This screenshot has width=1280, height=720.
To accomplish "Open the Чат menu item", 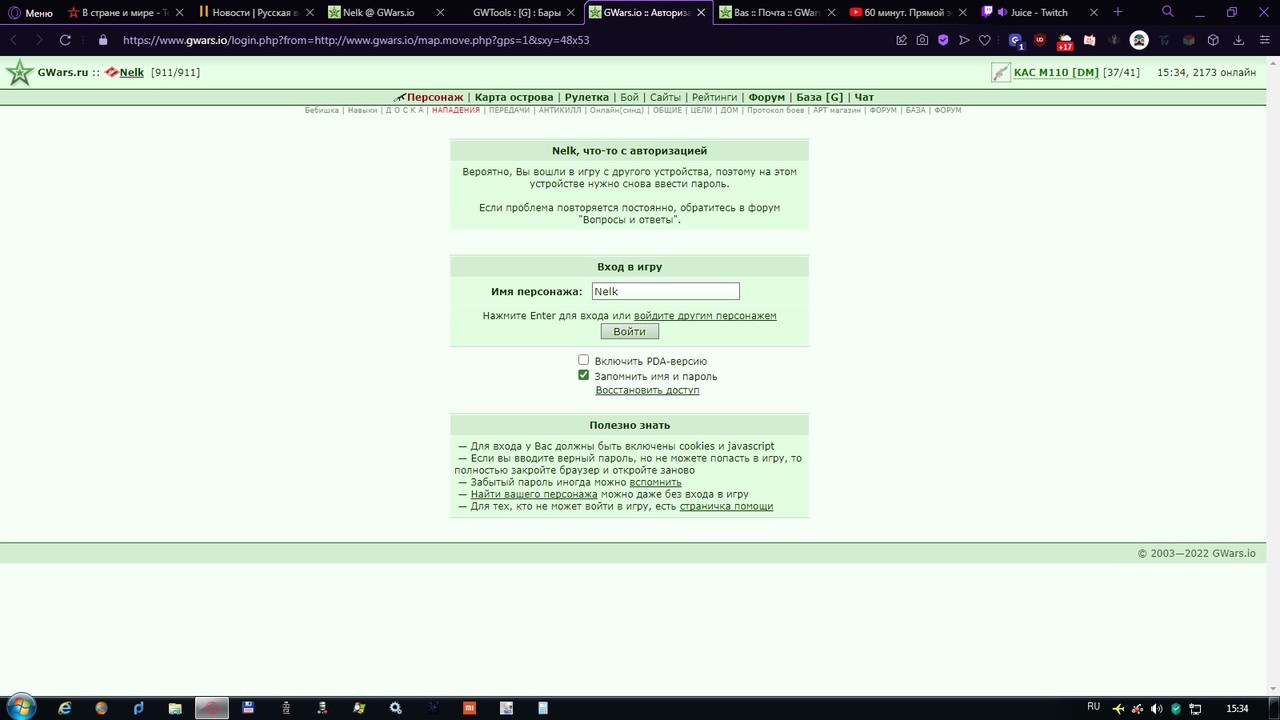I will [864, 97].
